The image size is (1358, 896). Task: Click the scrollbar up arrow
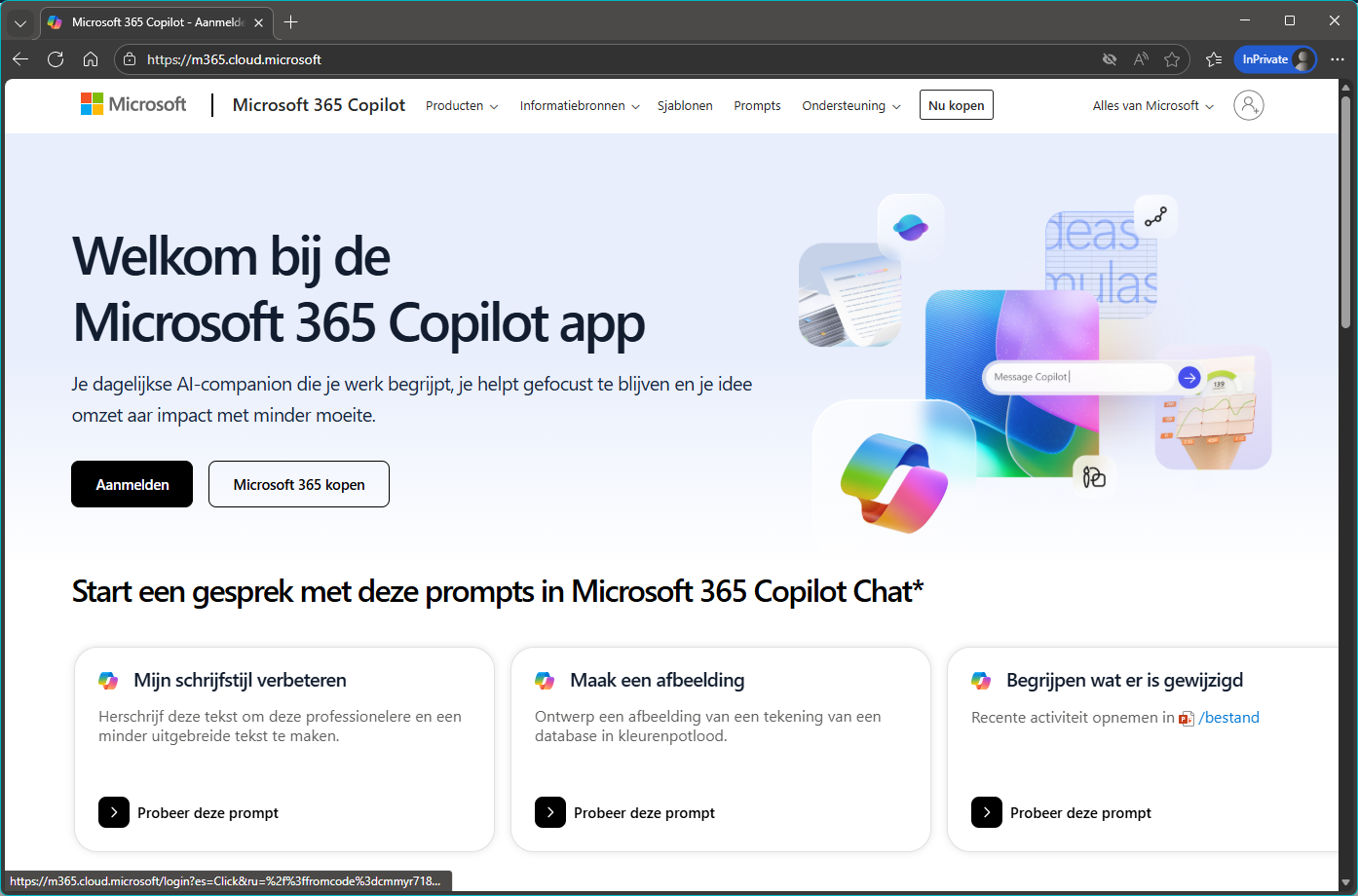coord(1345,86)
